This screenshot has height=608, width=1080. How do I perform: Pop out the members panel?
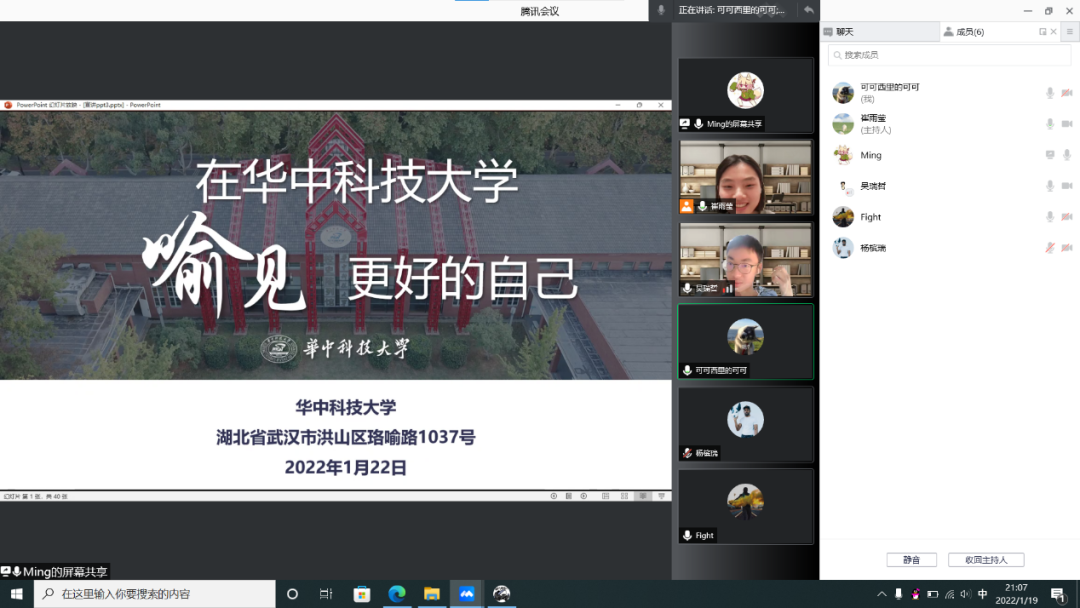tap(1042, 32)
